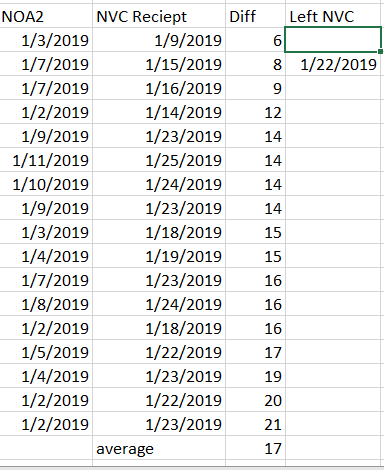
Task: Select the average Diff value 17 in bottom row
Action: tap(255, 448)
